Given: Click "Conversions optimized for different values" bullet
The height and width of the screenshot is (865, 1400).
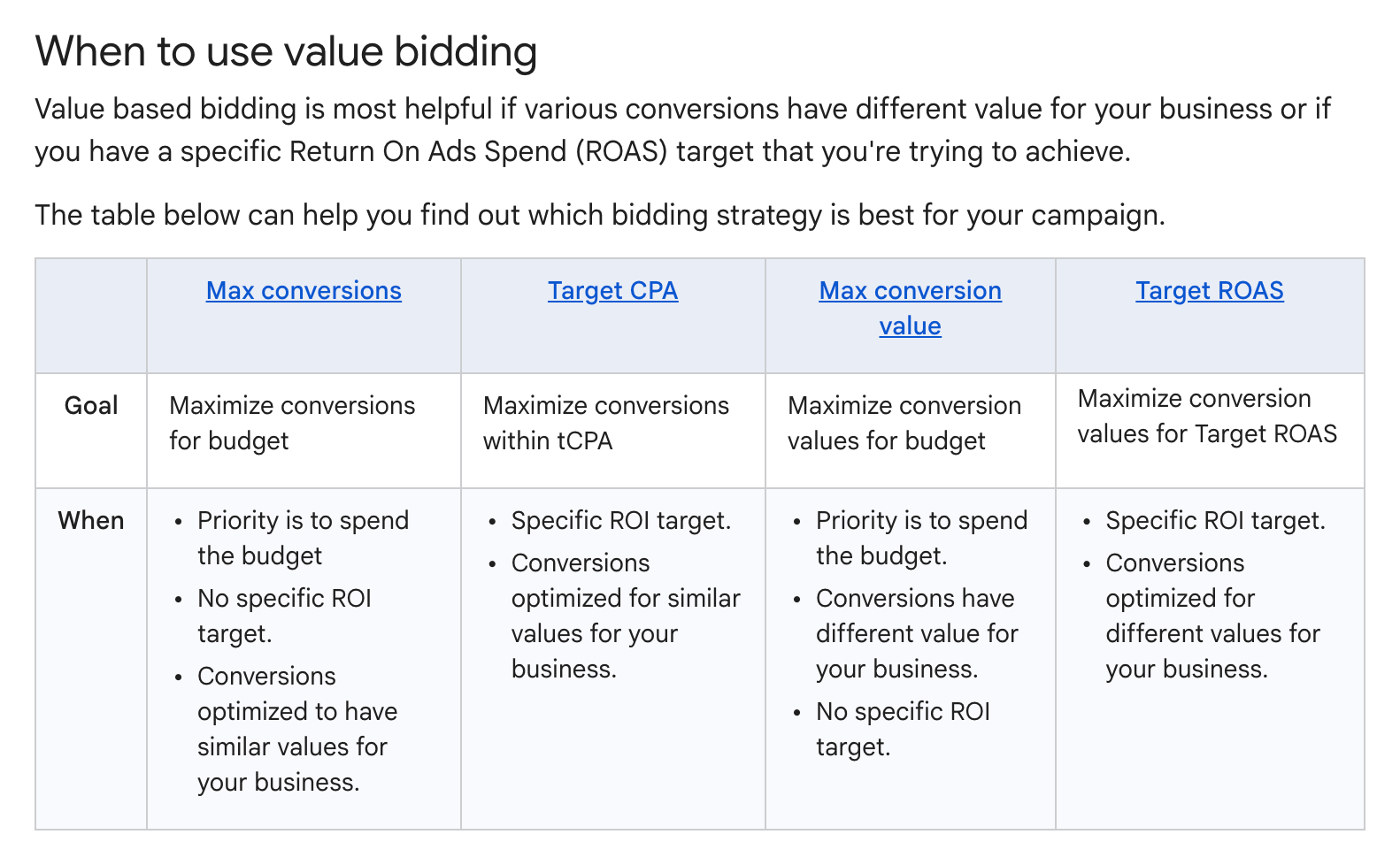Looking at the screenshot, I should click(x=1212, y=616).
